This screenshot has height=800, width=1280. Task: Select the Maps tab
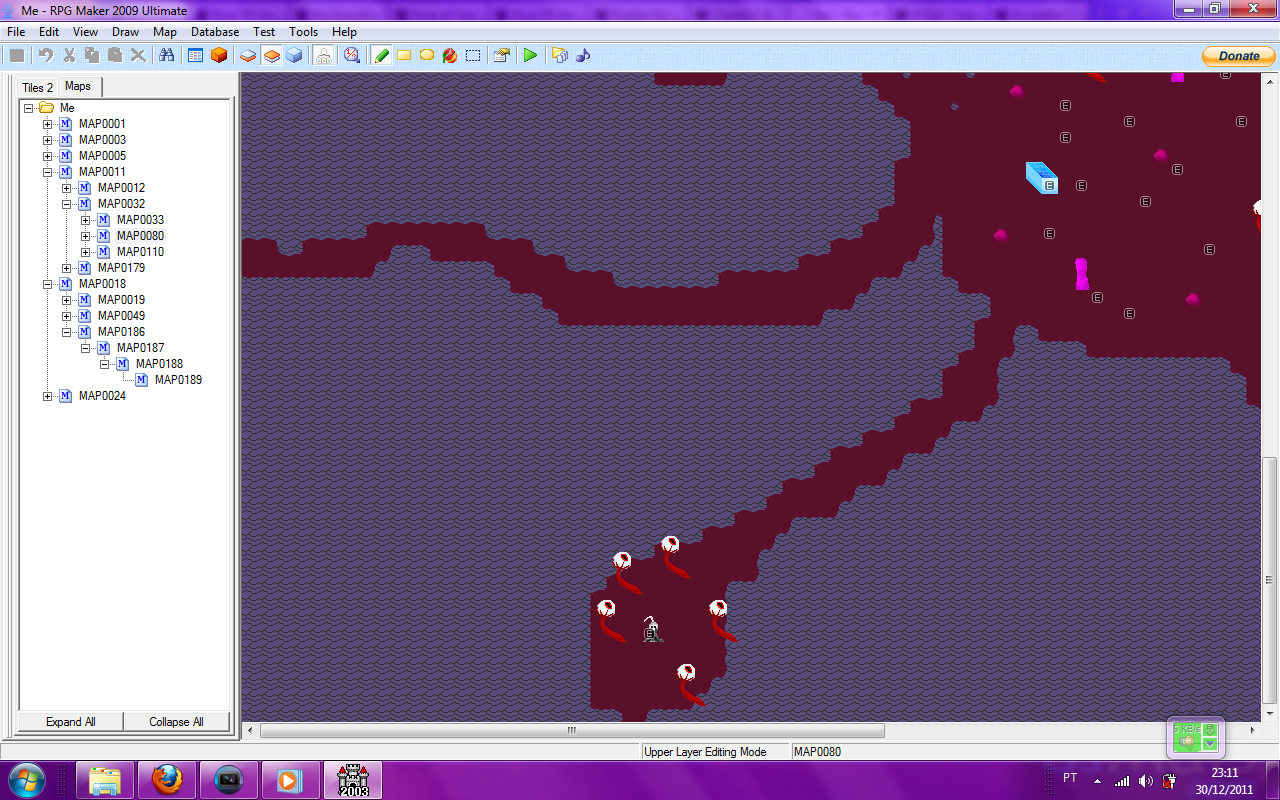point(78,86)
